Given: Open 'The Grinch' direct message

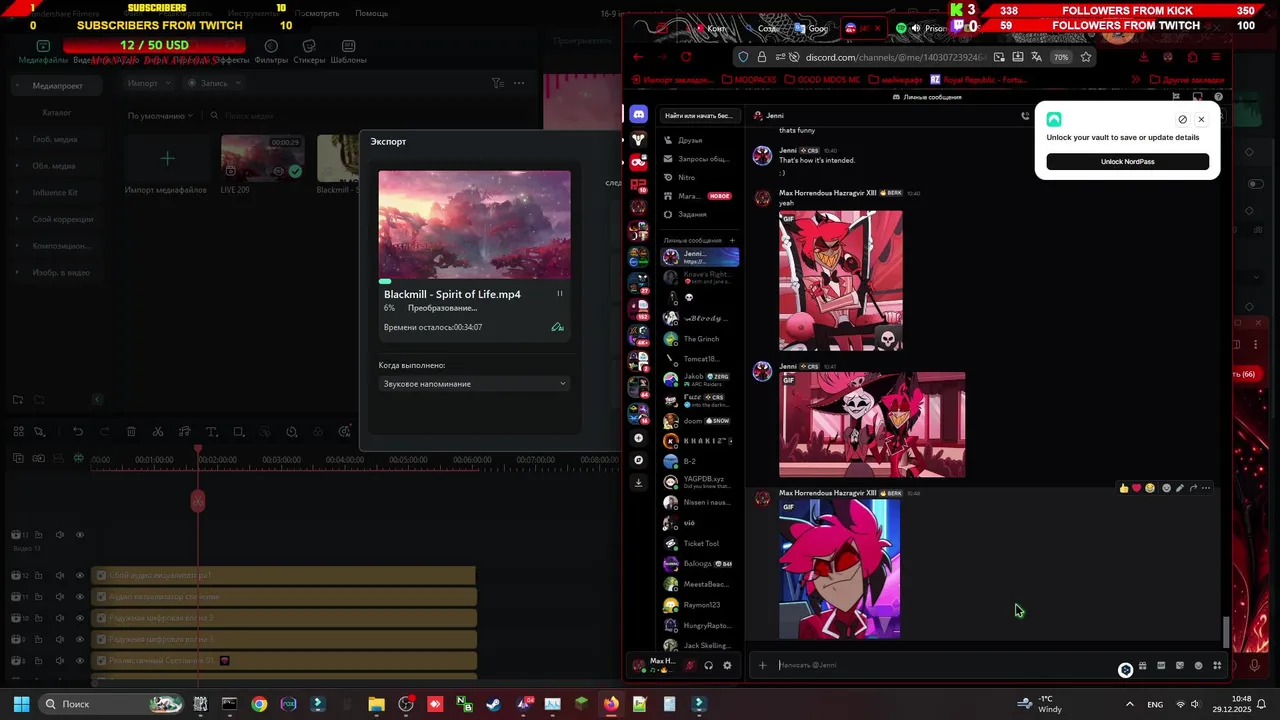Looking at the screenshot, I should click(x=701, y=339).
